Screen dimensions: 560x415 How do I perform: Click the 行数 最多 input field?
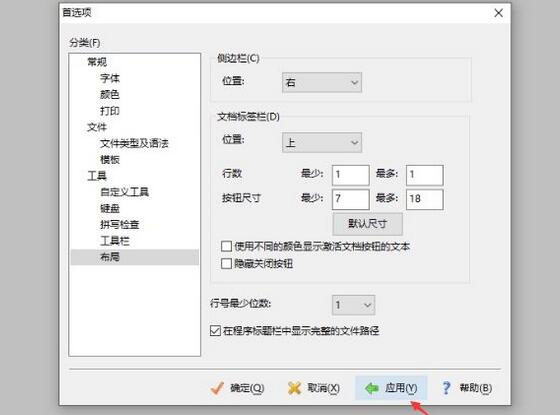pyautogui.click(x=425, y=175)
